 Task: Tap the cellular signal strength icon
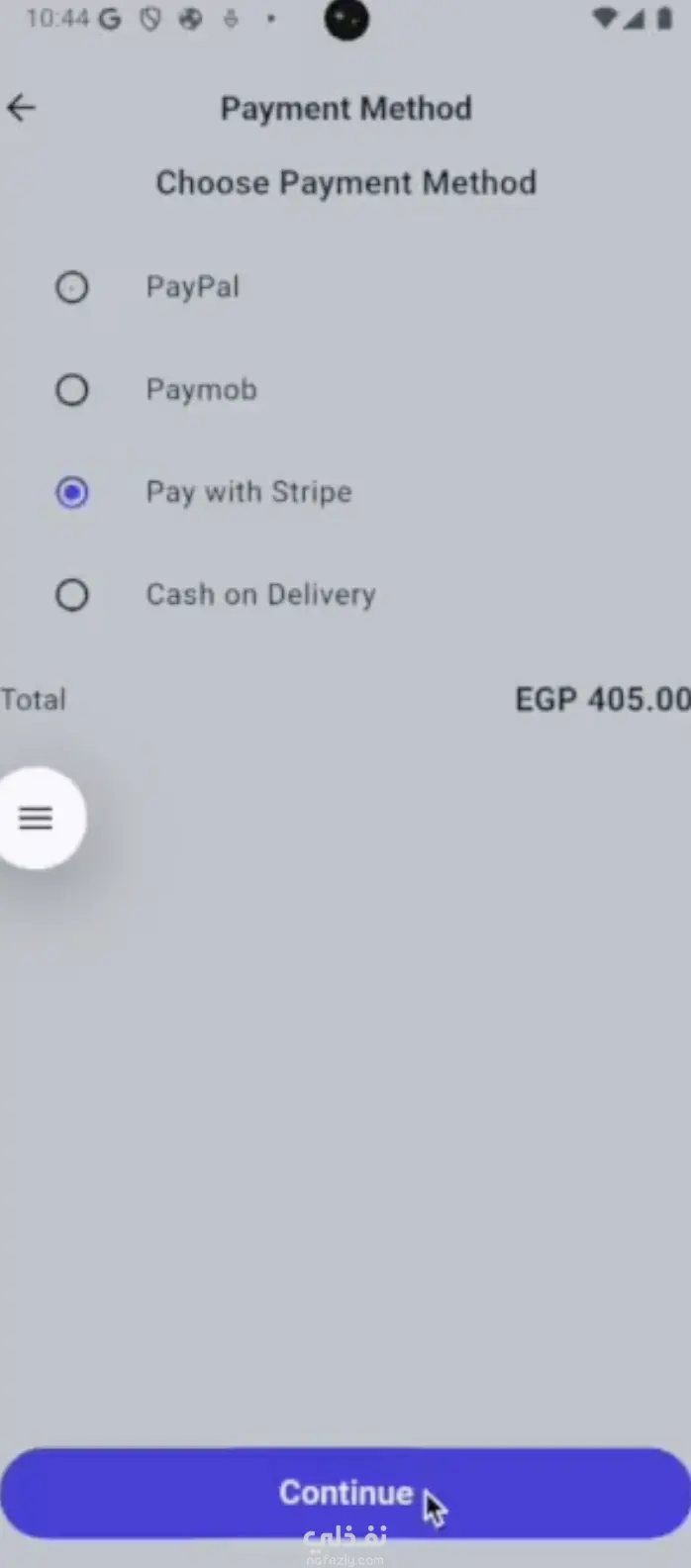point(634,19)
